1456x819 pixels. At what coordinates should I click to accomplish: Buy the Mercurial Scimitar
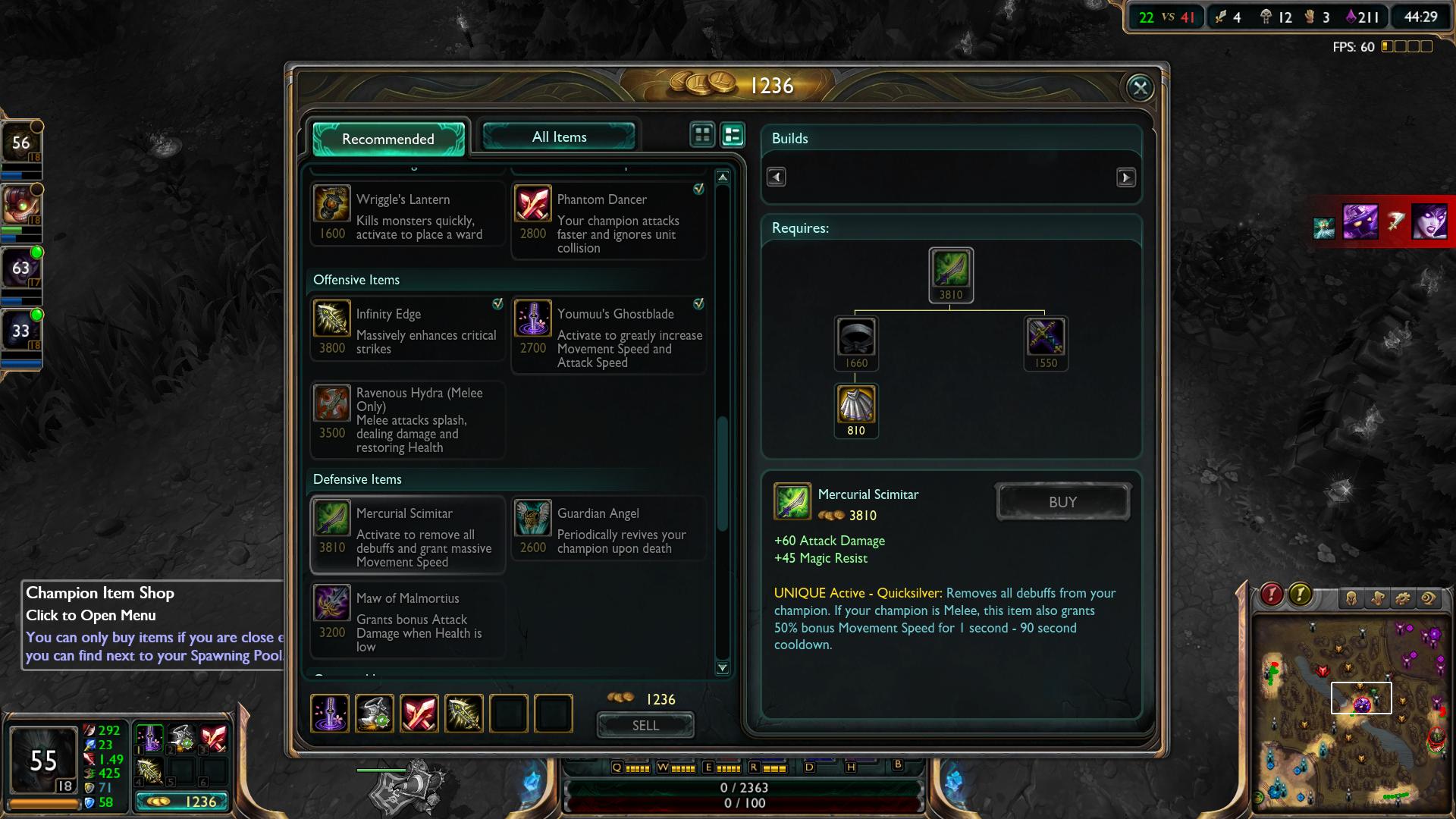(x=1062, y=502)
